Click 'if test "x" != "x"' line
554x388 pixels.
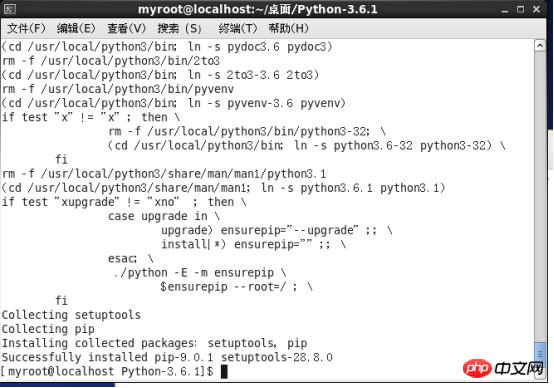[x=91, y=117]
